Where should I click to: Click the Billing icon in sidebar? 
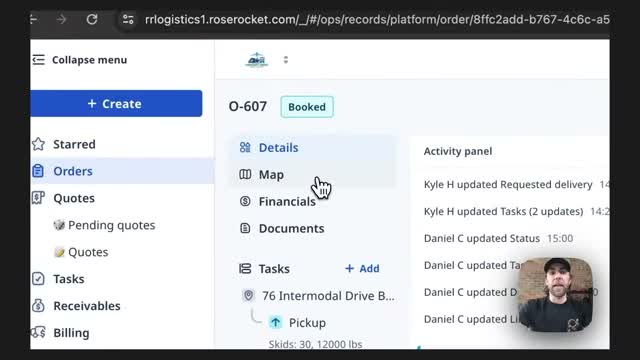point(38,333)
